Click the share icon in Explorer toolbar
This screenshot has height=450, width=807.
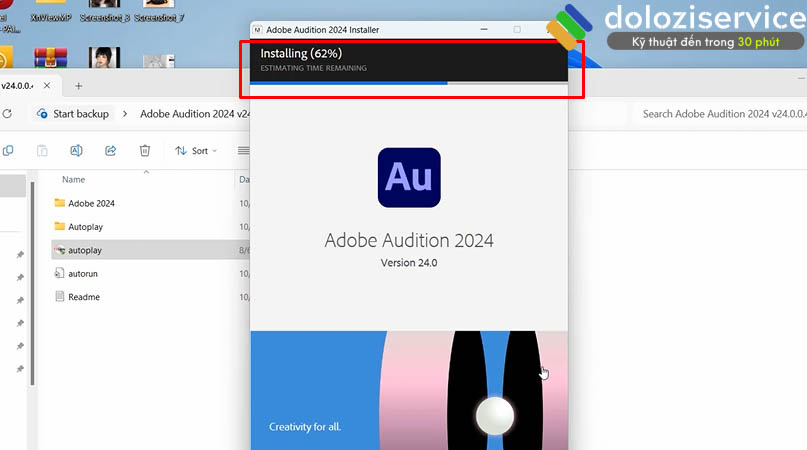(111, 151)
